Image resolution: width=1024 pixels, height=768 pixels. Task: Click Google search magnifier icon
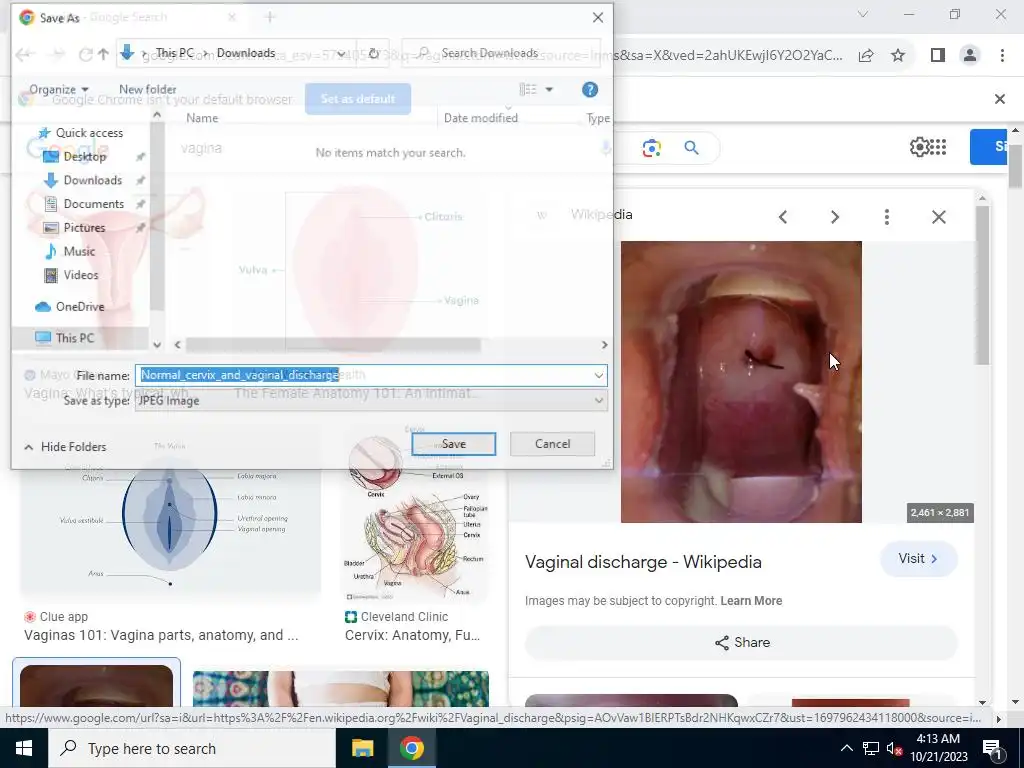(692, 148)
